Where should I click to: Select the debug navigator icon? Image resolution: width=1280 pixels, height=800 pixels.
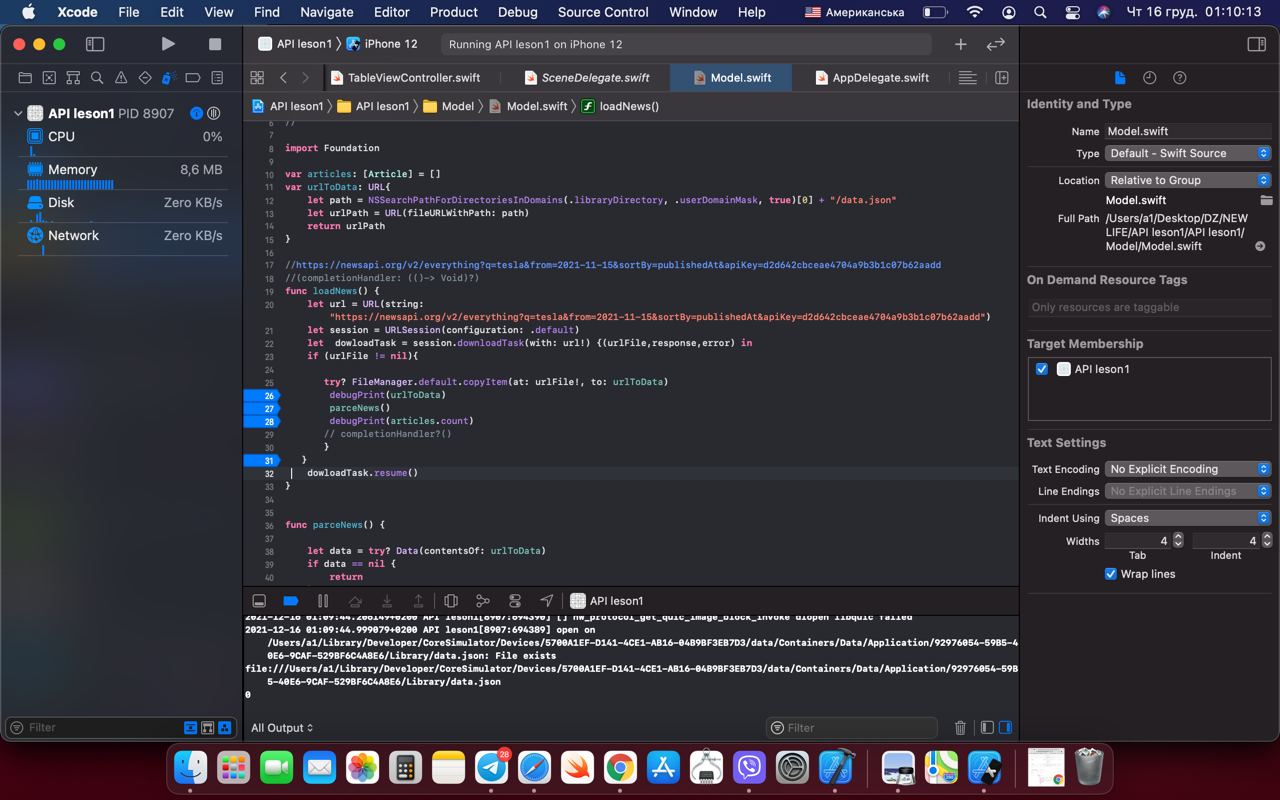pyautogui.click(x=169, y=77)
